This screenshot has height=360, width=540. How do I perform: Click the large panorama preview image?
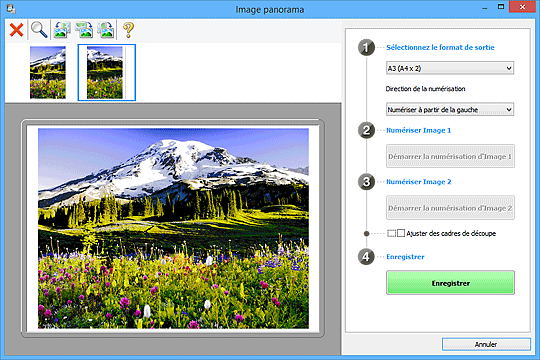173,228
